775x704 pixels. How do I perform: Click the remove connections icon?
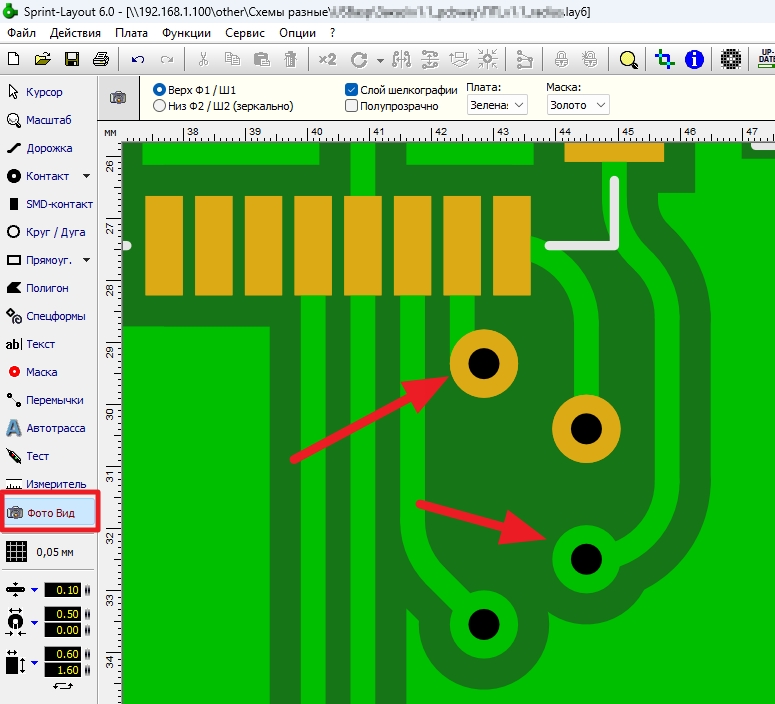click(524, 60)
